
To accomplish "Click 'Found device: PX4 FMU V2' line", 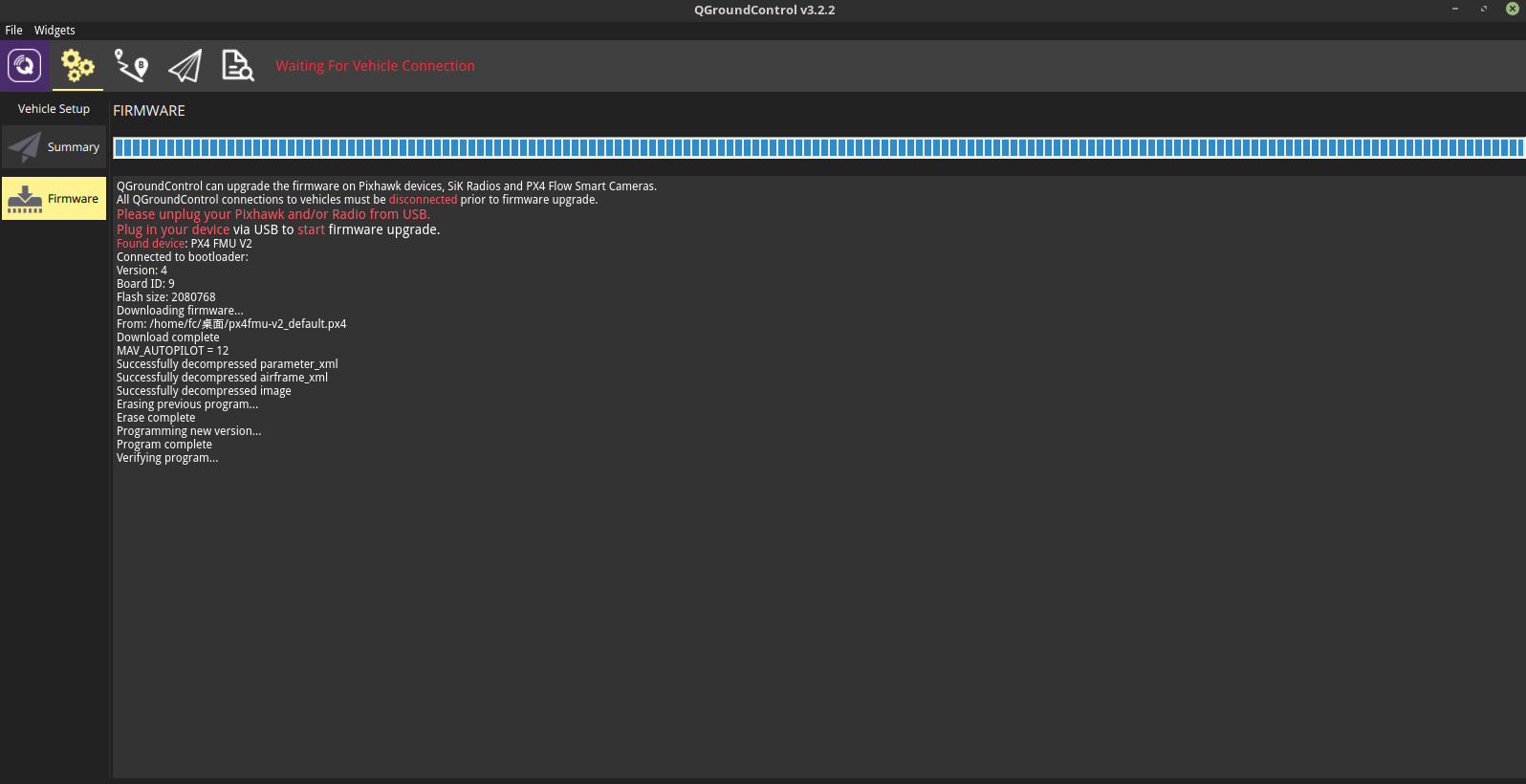I will click(185, 244).
